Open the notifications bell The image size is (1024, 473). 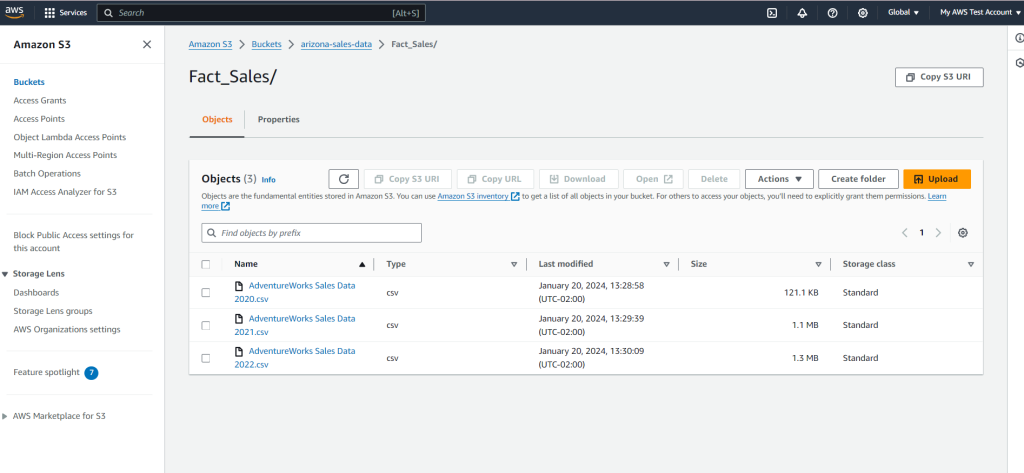[802, 13]
